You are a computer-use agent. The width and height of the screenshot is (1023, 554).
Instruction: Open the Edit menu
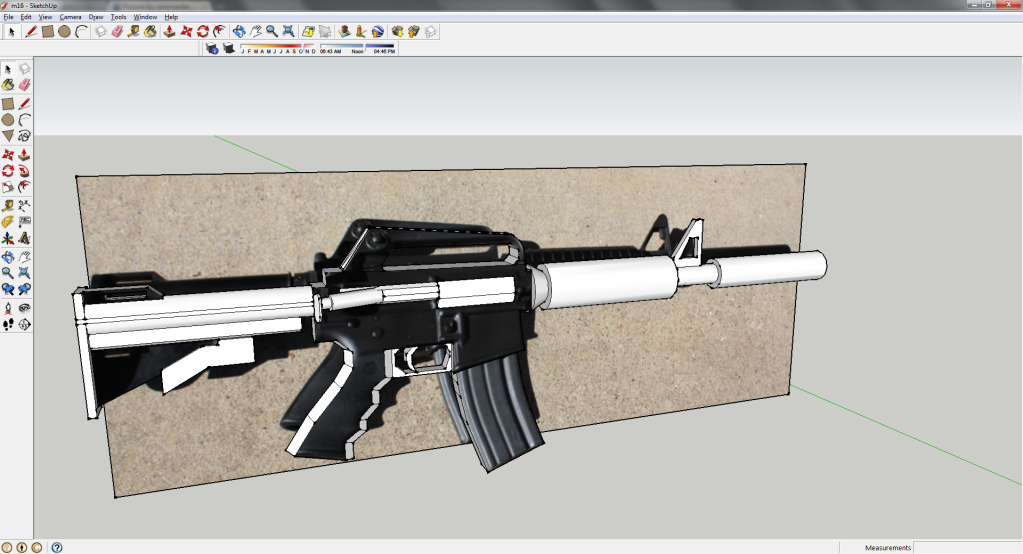pyautogui.click(x=26, y=17)
